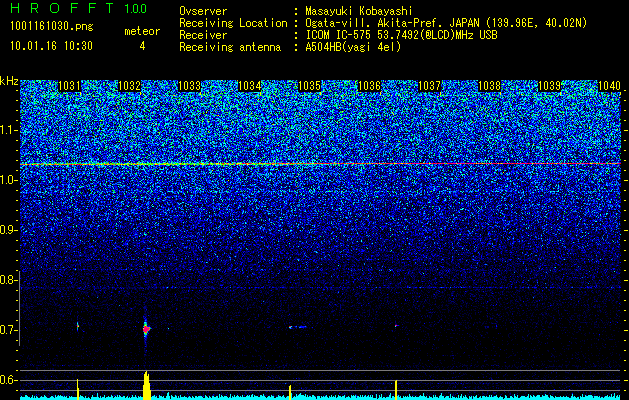
Task: Click the 'Receiving antenna' label
Action: click(230, 47)
